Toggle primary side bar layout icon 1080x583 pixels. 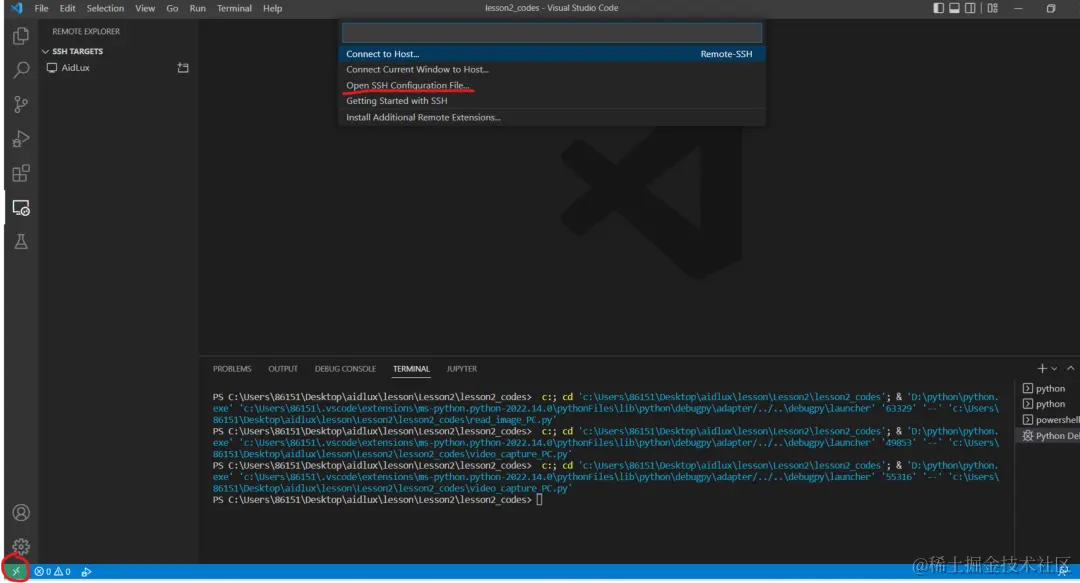[938, 8]
